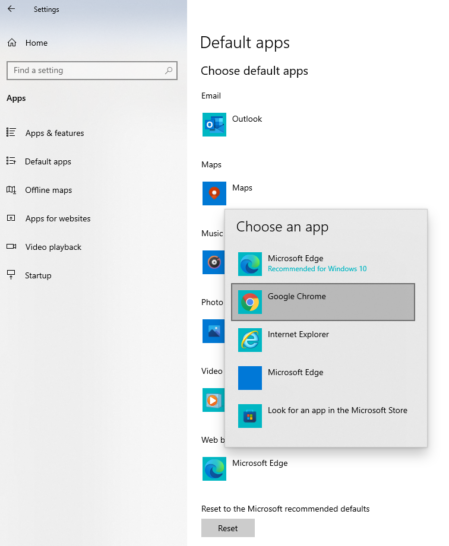Click the Email category label
449x546 pixels.
(211, 96)
